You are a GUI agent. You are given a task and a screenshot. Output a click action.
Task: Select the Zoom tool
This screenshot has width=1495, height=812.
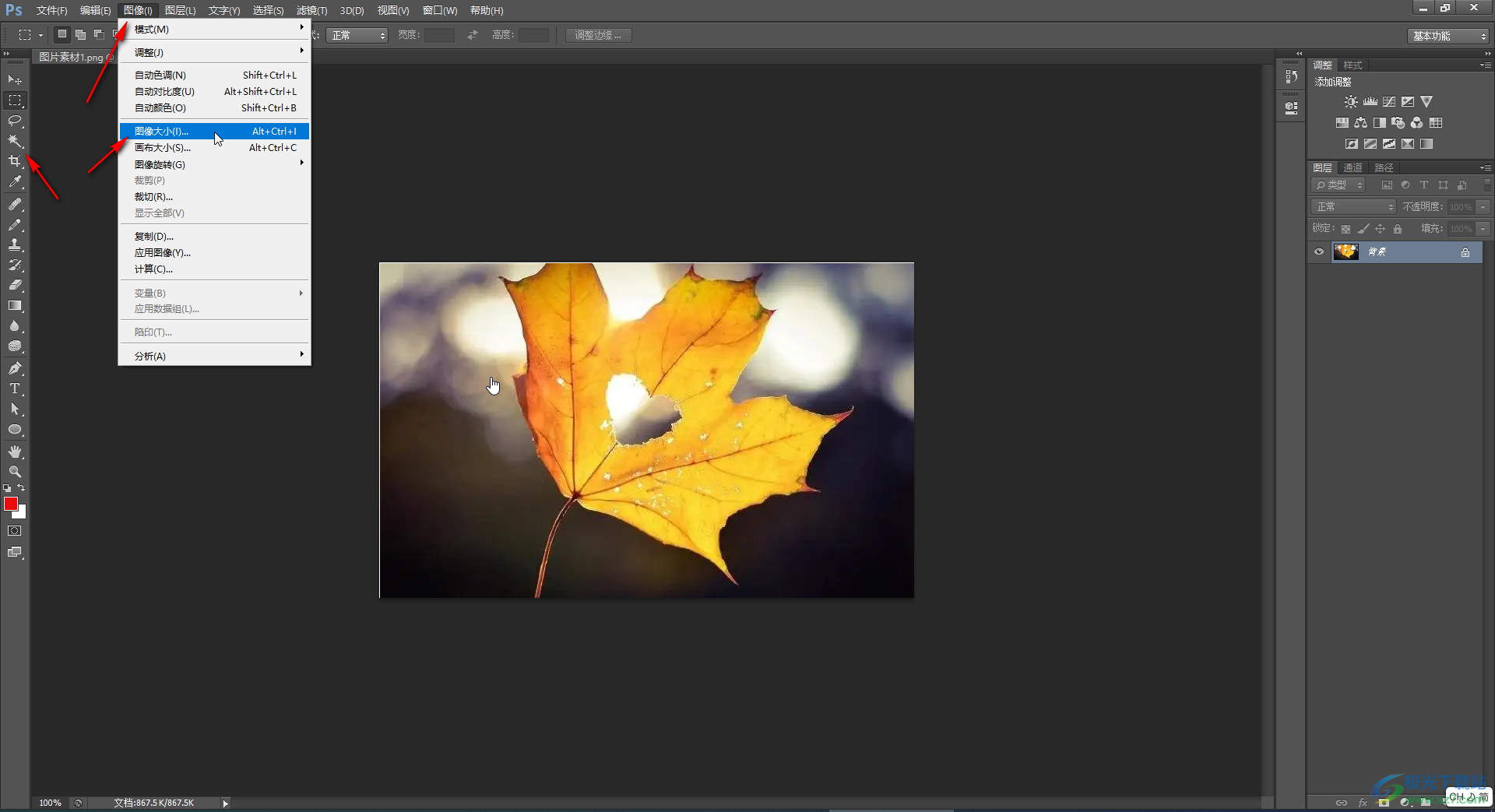(x=15, y=472)
